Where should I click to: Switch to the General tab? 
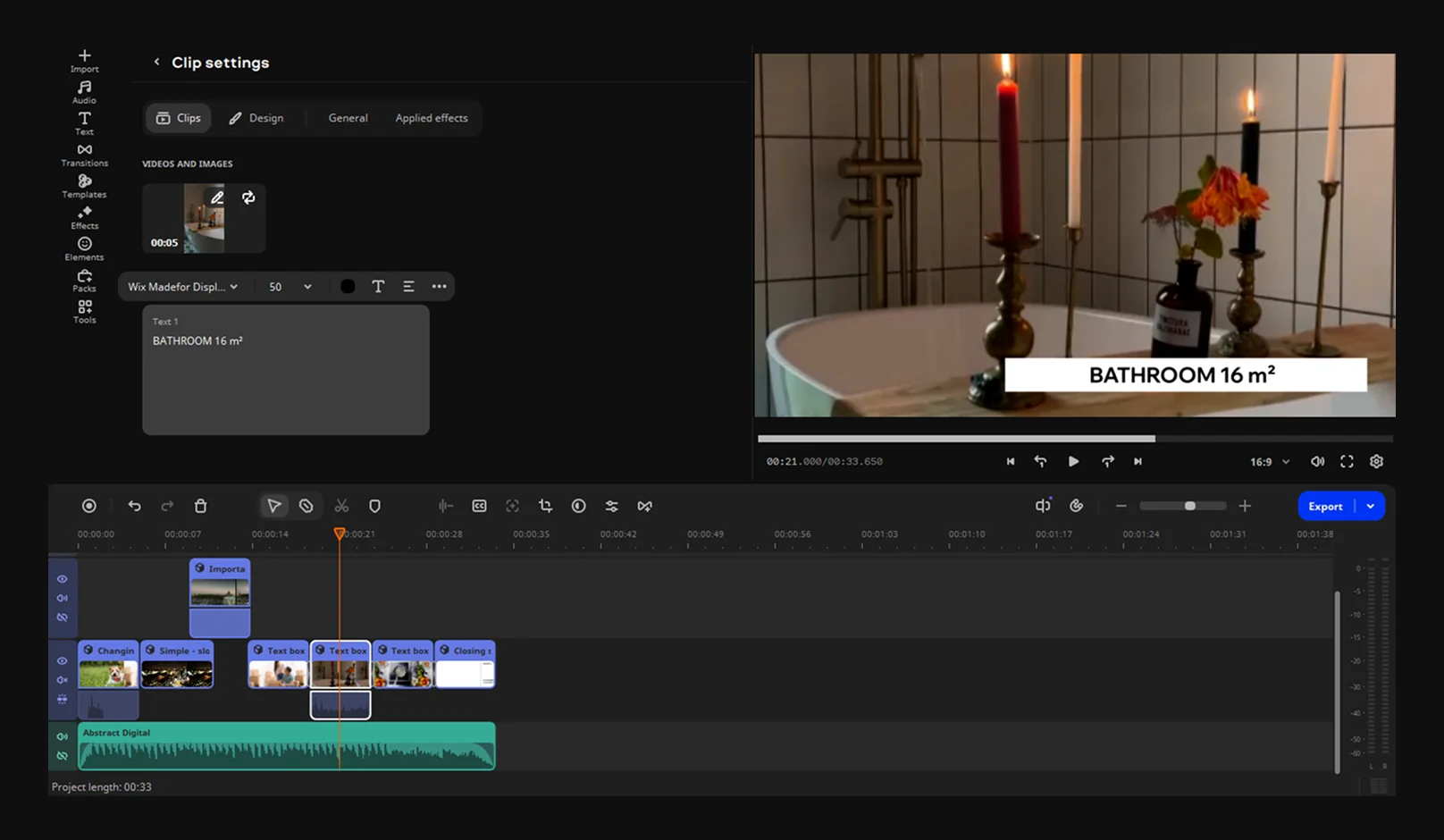pyautogui.click(x=348, y=118)
